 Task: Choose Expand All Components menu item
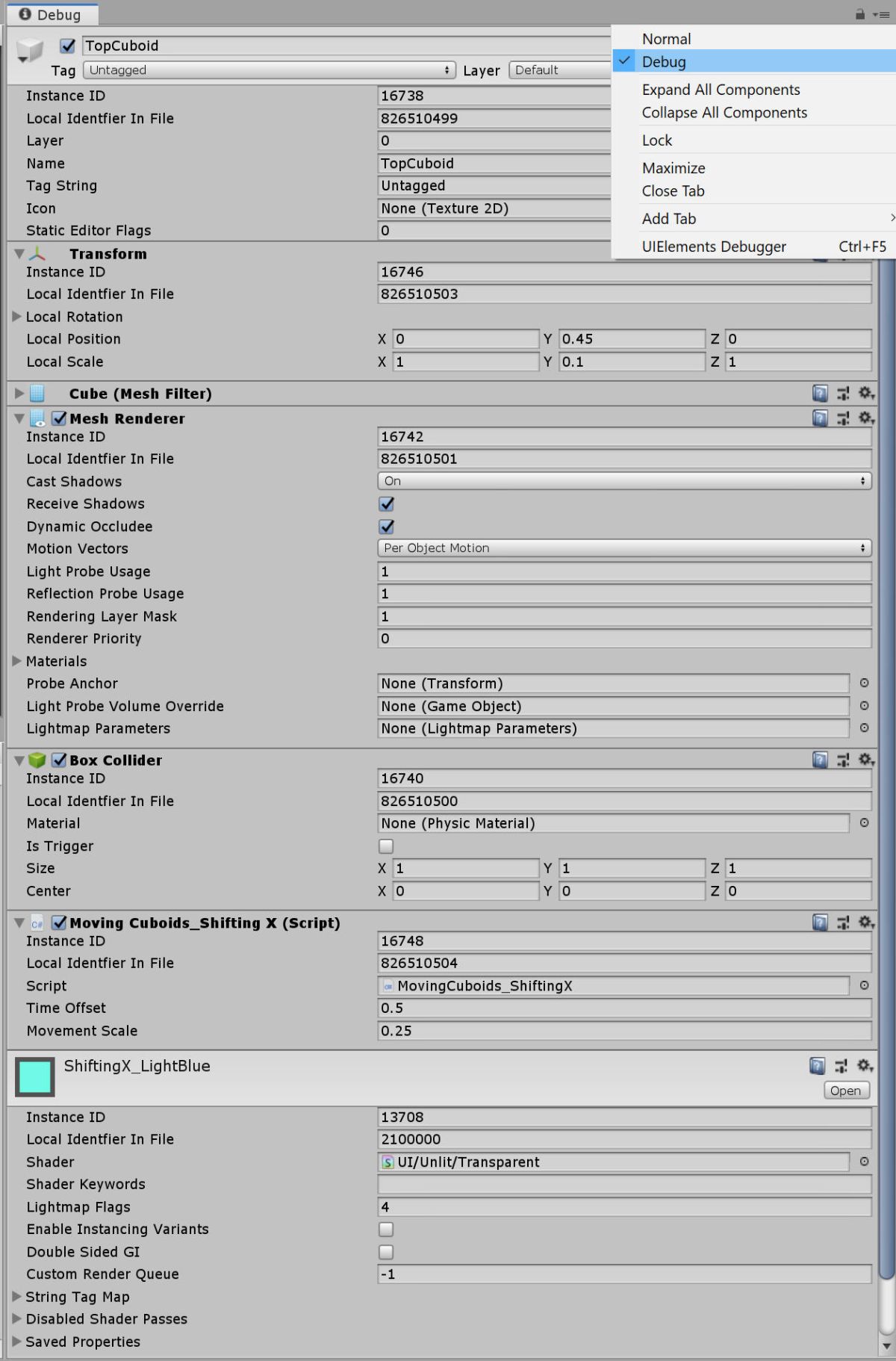tap(754, 90)
